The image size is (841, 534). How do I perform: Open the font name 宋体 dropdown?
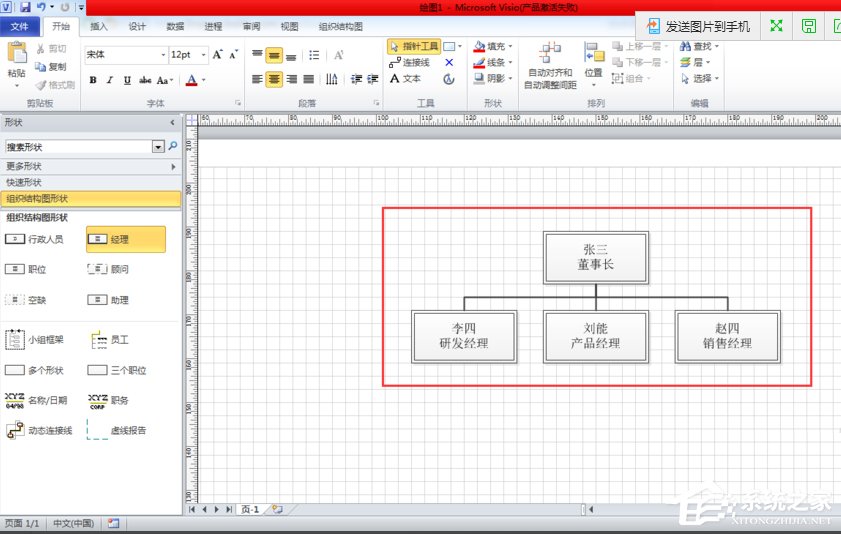163,55
